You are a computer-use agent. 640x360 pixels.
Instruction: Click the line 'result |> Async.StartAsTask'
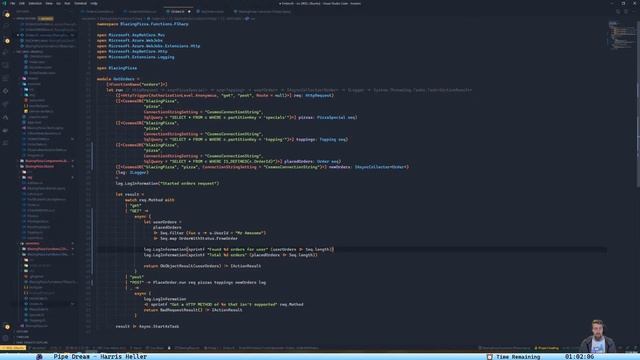(147, 327)
